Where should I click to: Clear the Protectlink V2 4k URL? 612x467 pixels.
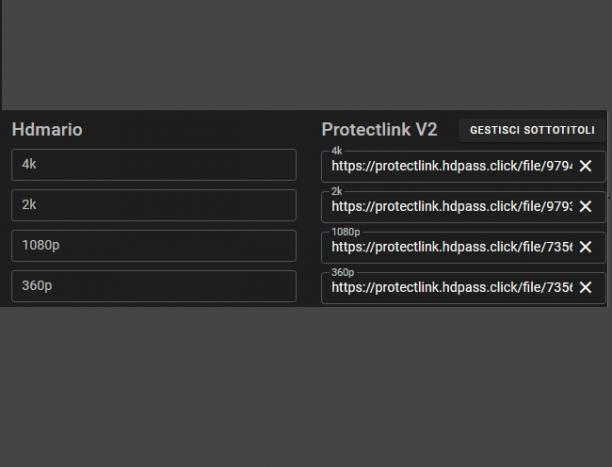coord(585,166)
